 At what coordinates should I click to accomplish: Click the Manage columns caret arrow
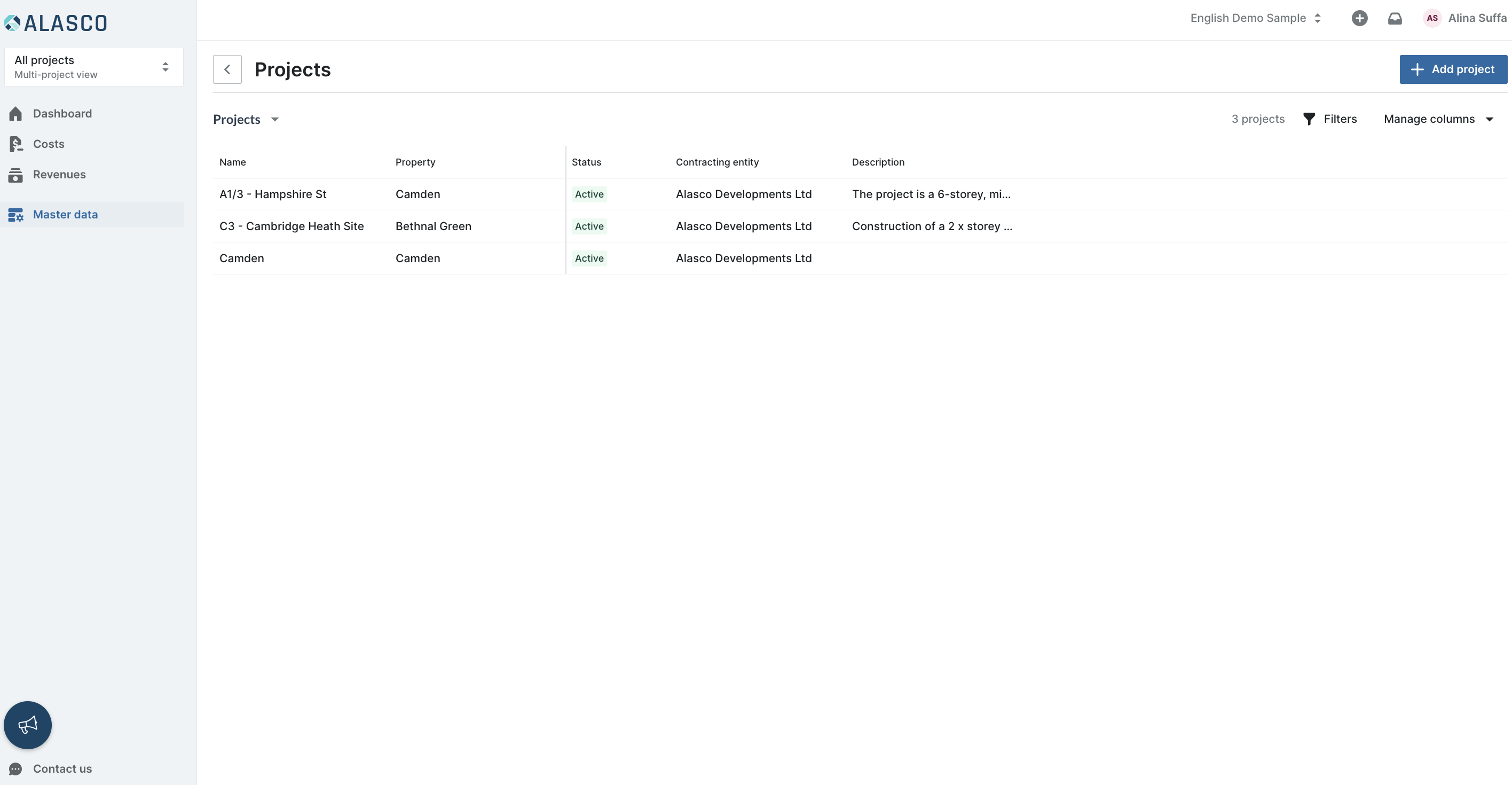pyautogui.click(x=1489, y=119)
